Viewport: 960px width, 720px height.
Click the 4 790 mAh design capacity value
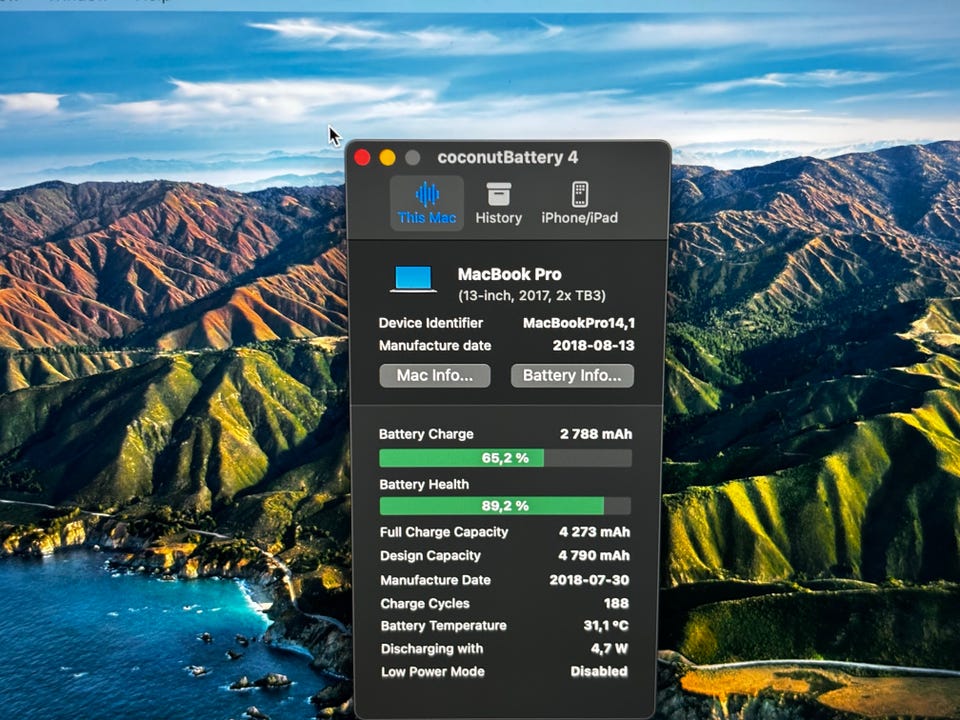point(594,556)
